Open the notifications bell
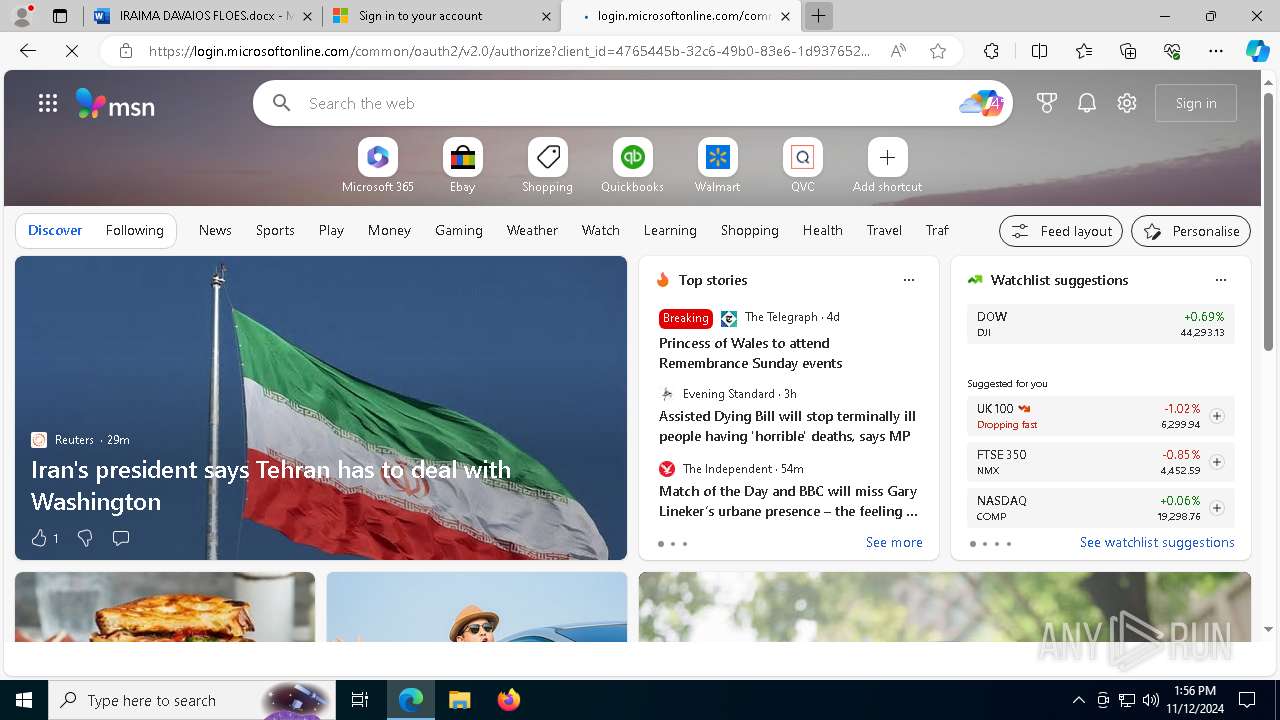 (1087, 103)
